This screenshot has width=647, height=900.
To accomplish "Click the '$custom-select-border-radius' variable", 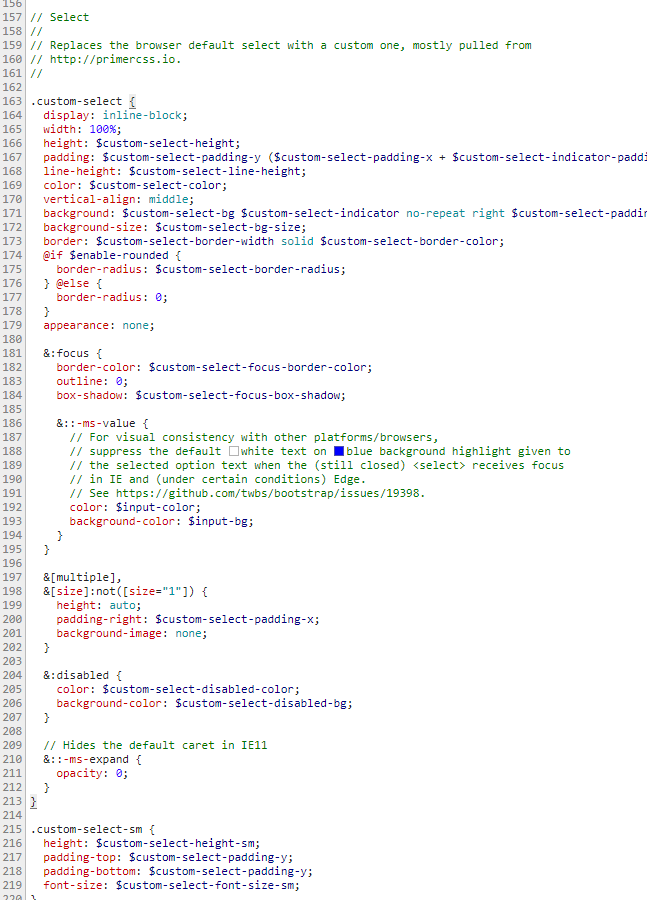I will click(248, 269).
